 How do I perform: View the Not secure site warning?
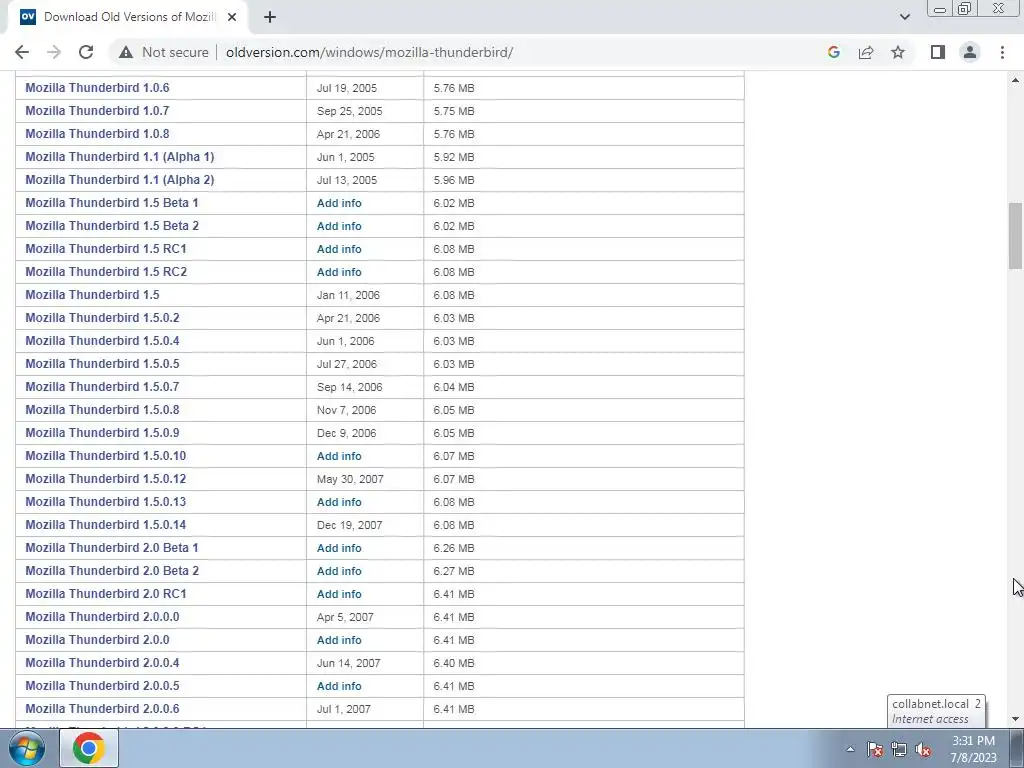click(x=164, y=52)
